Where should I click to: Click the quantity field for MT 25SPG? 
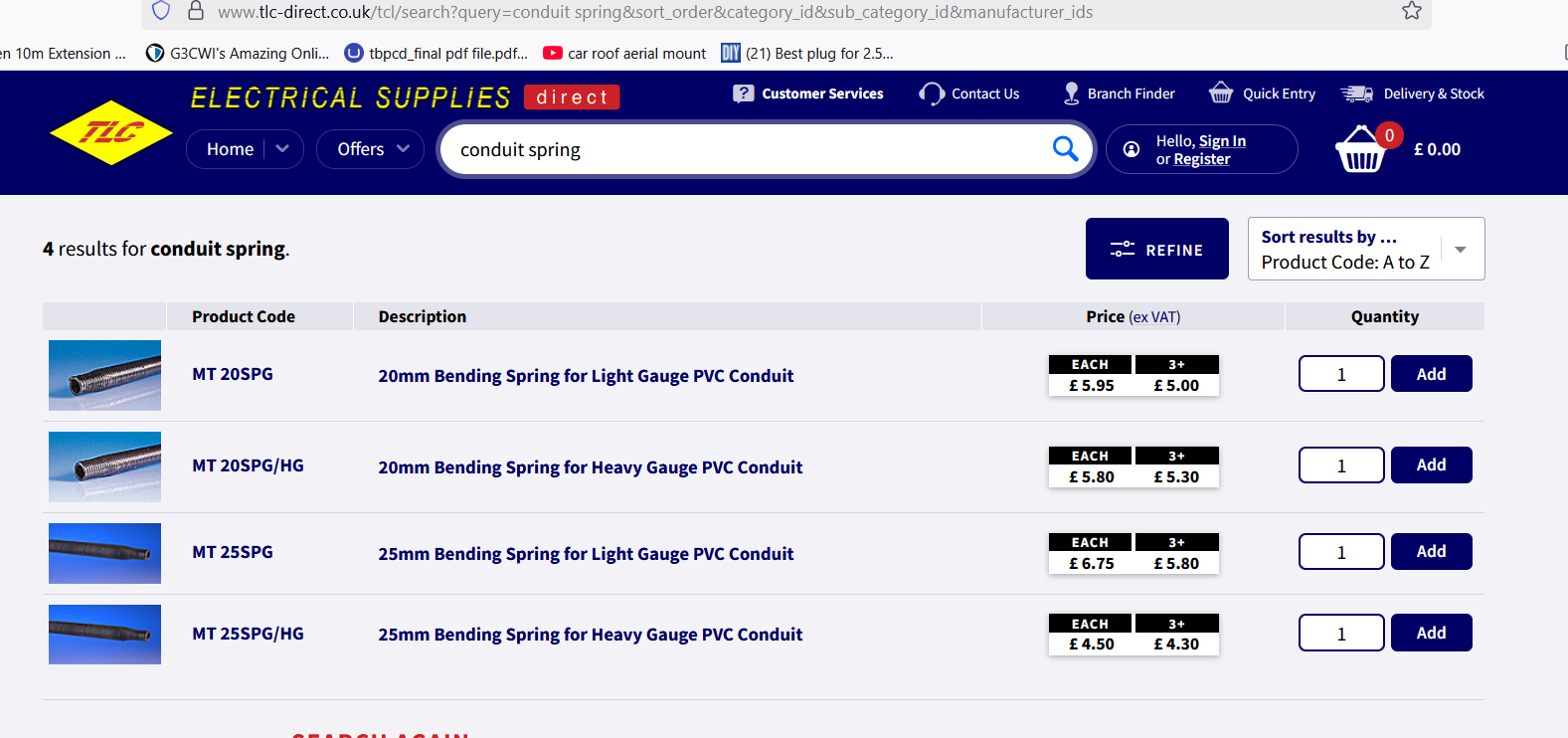1340,552
